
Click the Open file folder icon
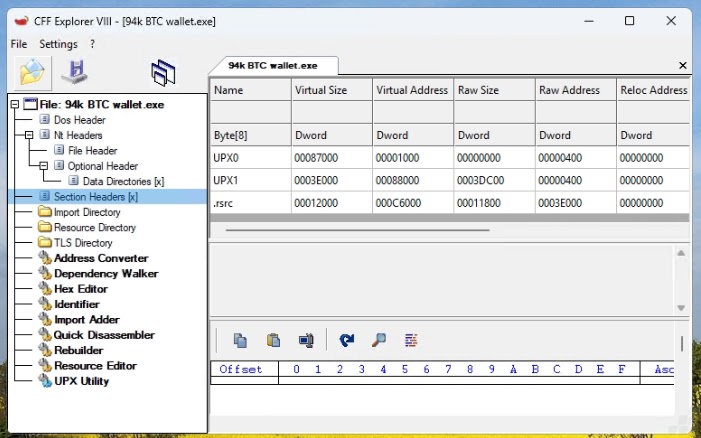click(x=33, y=73)
